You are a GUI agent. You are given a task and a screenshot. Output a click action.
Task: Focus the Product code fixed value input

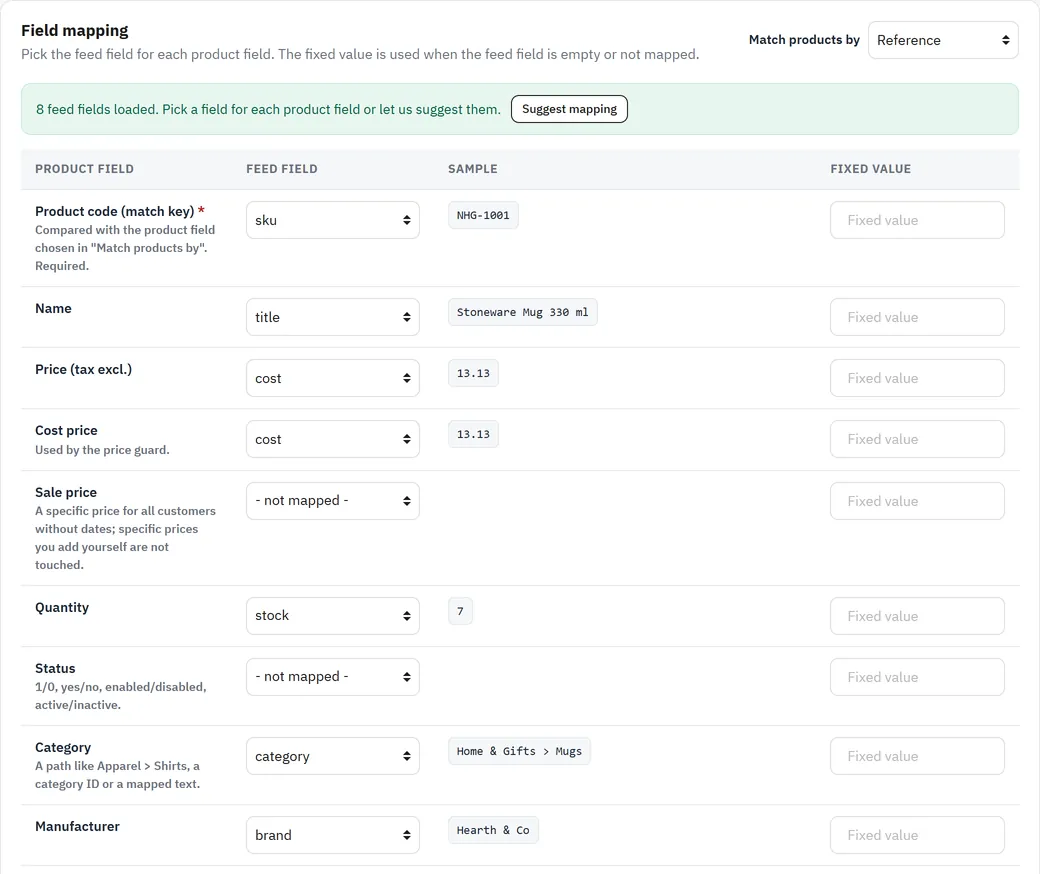pyautogui.click(x=917, y=220)
